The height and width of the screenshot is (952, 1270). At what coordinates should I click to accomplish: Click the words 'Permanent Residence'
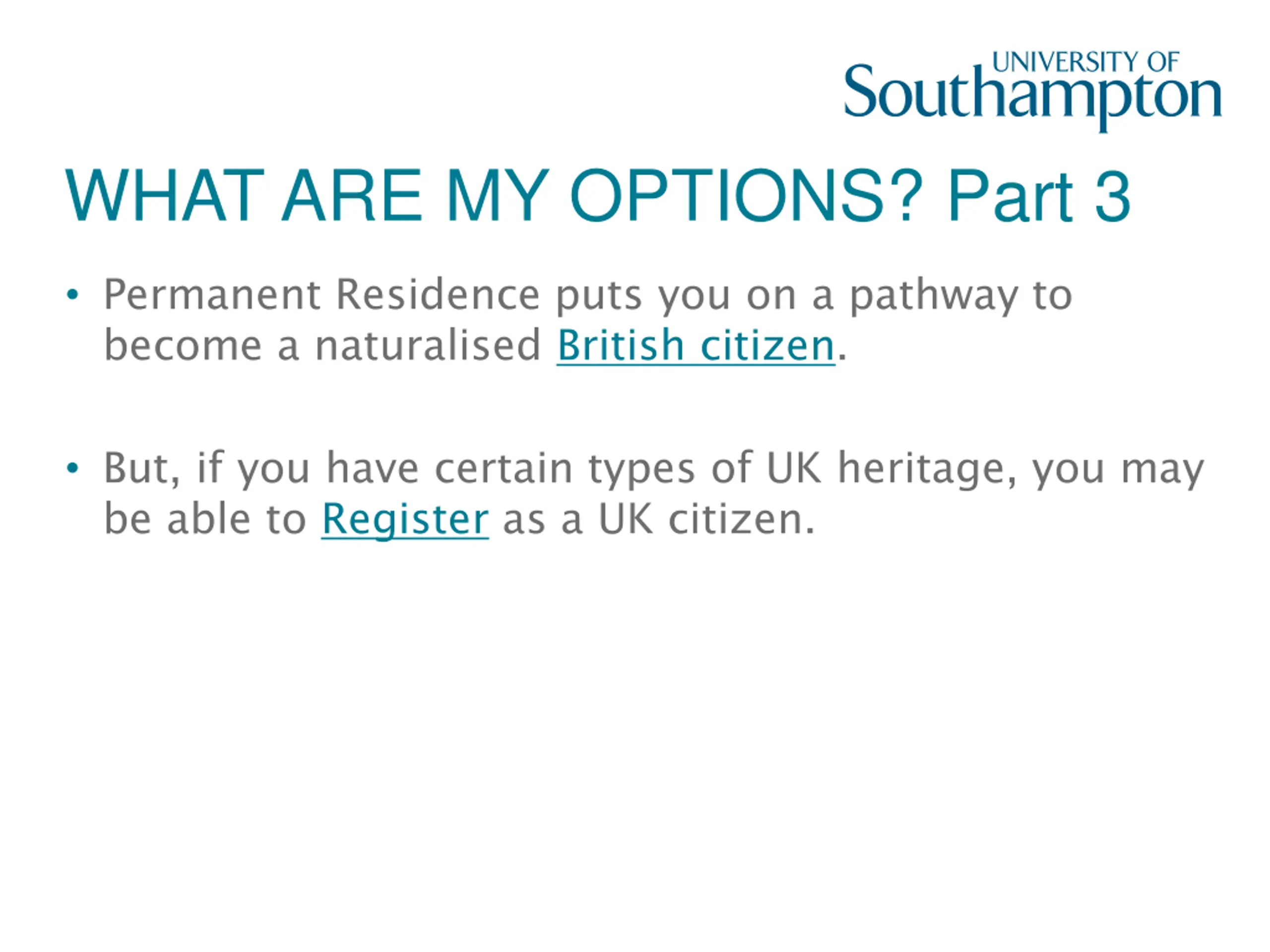(x=321, y=295)
